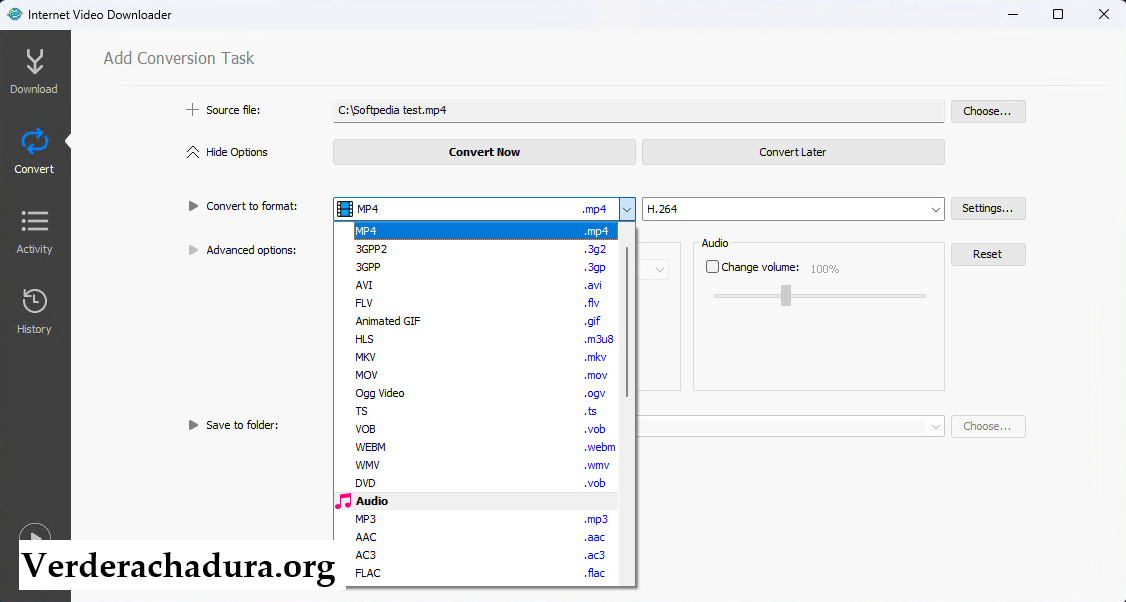This screenshot has height=602, width=1126.
Task: Click the Reset button
Action: point(988,254)
